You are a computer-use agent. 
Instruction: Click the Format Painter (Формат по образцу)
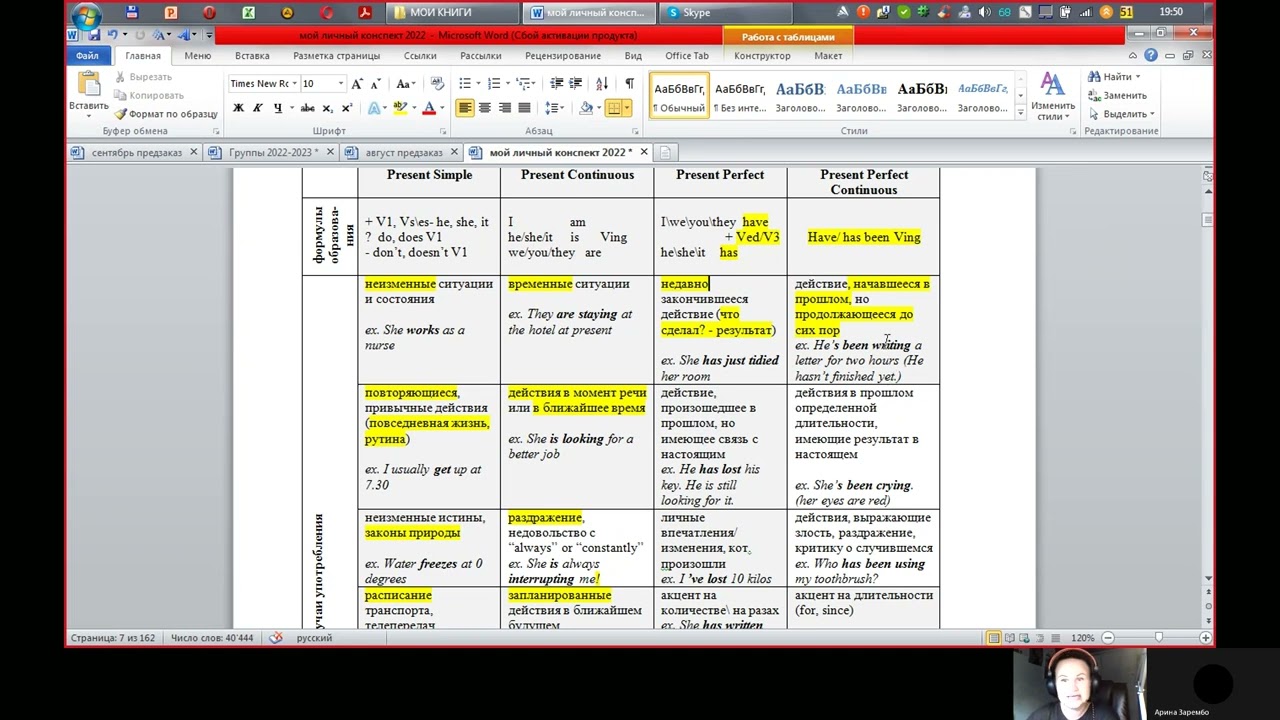click(x=166, y=114)
